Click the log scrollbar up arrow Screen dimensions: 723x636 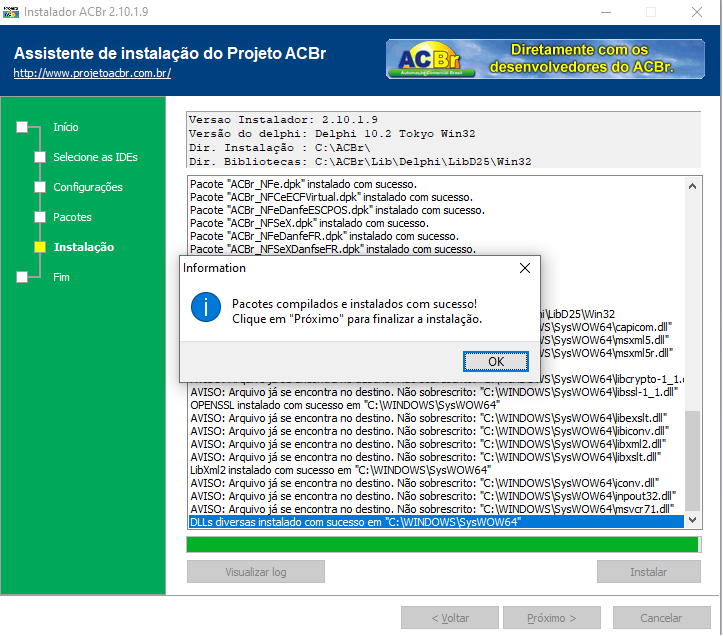pyautogui.click(x=692, y=186)
